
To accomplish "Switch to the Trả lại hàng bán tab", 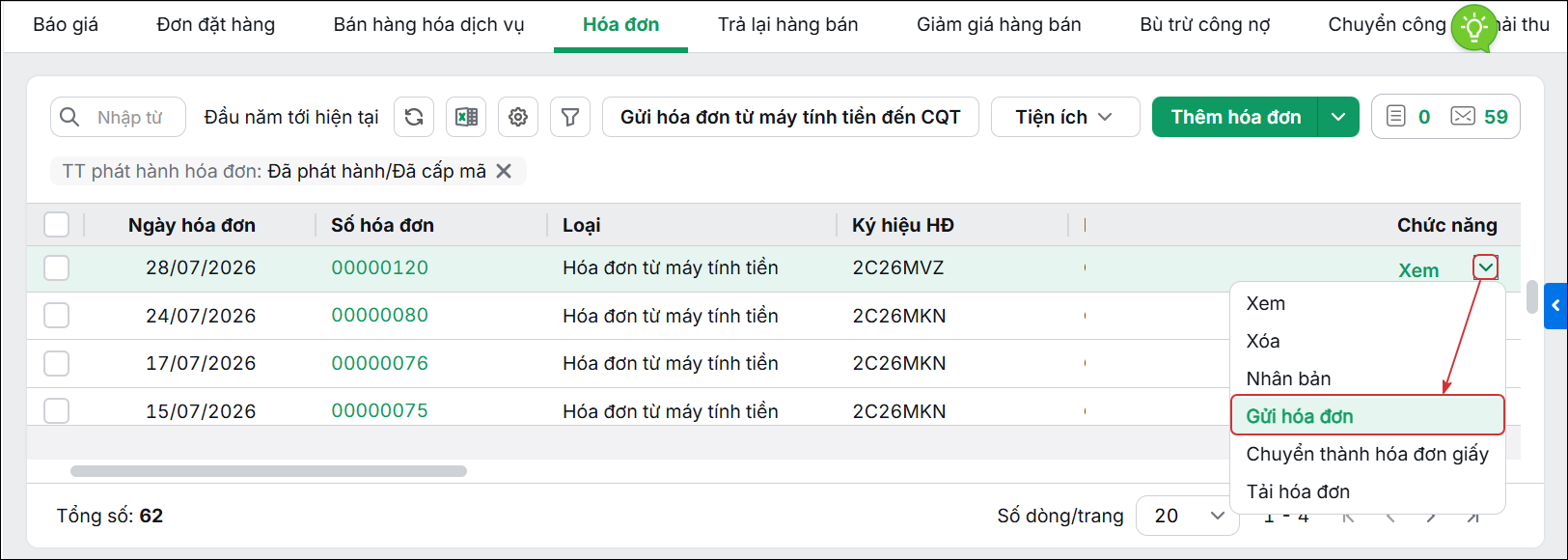I will click(x=787, y=25).
